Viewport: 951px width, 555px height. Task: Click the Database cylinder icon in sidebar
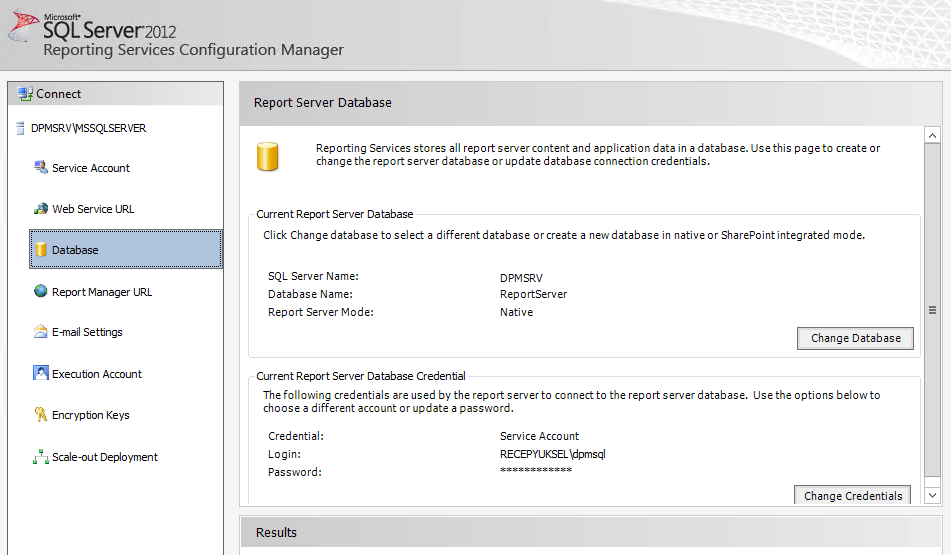pyautogui.click(x=41, y=249)
